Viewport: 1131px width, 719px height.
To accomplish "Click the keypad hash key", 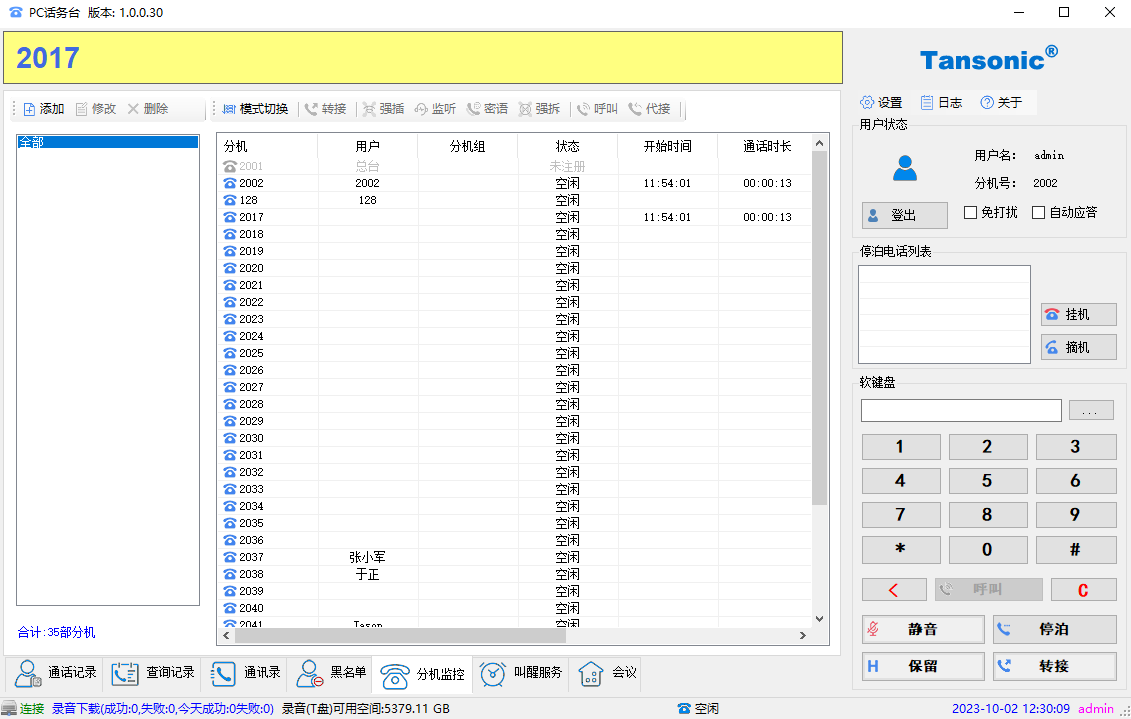I will point(1075,550).
